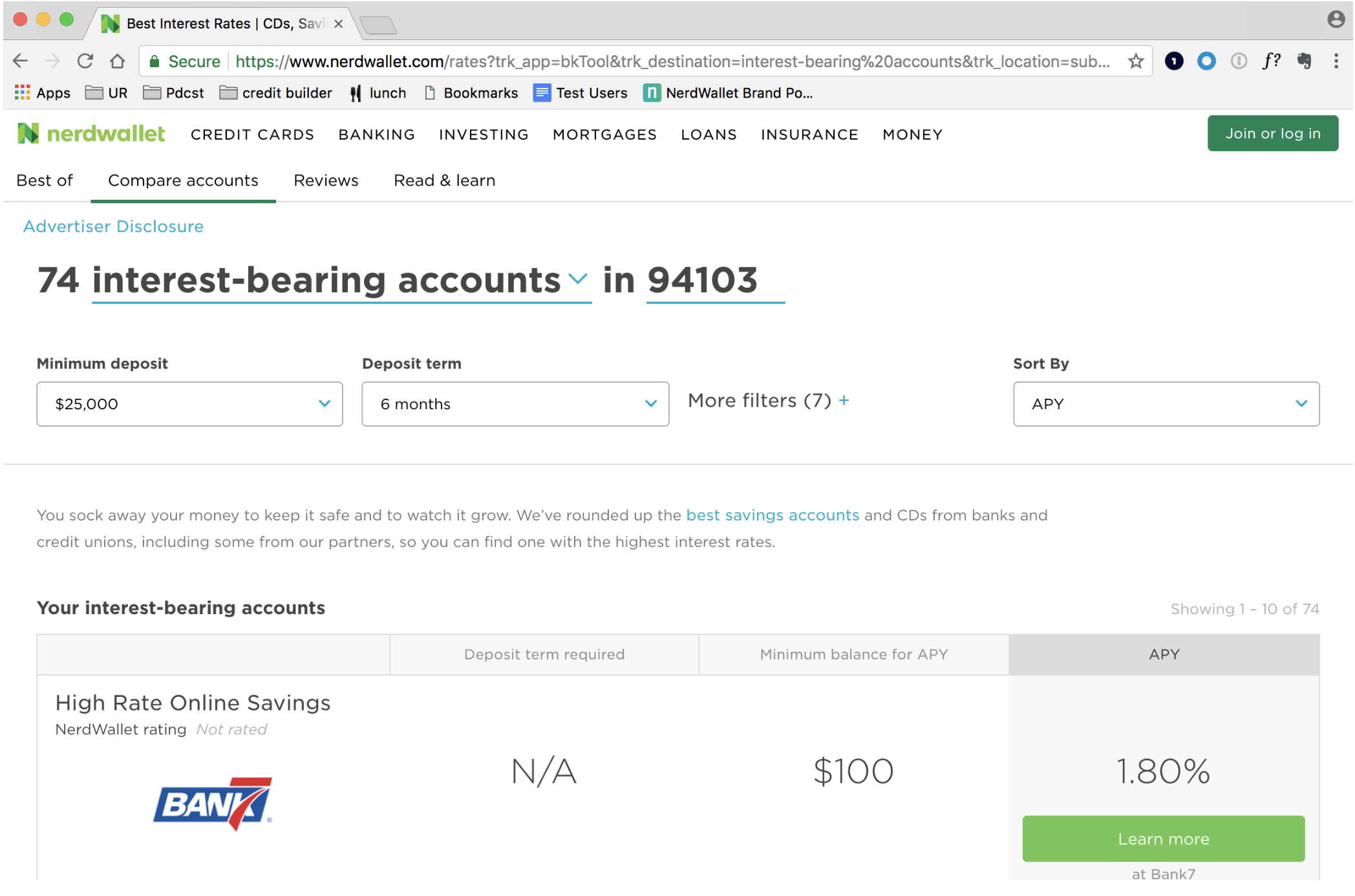Open the Apps grid shortcut
Screen dimensions: 1355x896
point(43,93)
